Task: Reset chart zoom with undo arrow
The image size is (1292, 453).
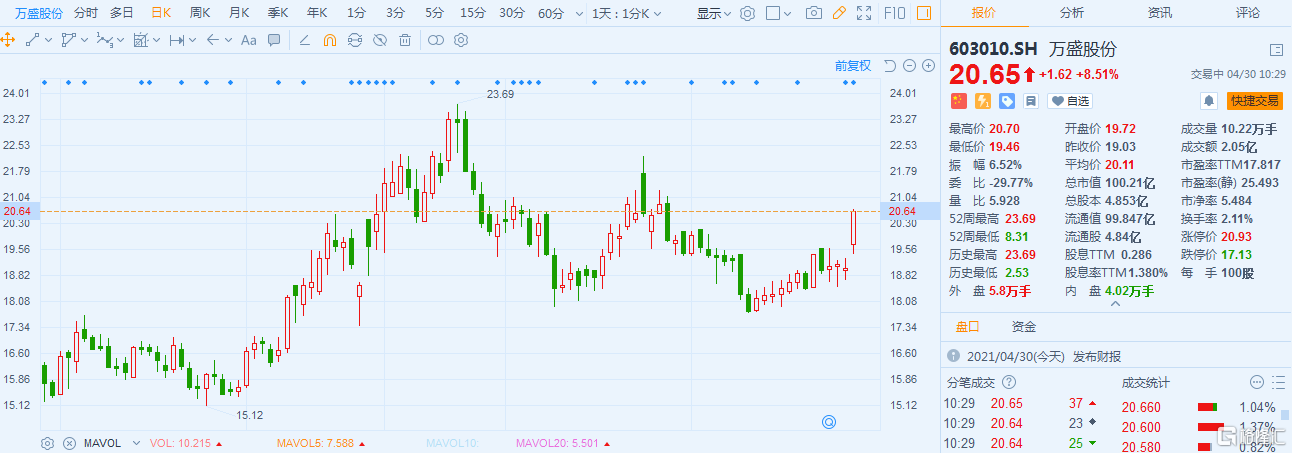Action: coord(889,66)
